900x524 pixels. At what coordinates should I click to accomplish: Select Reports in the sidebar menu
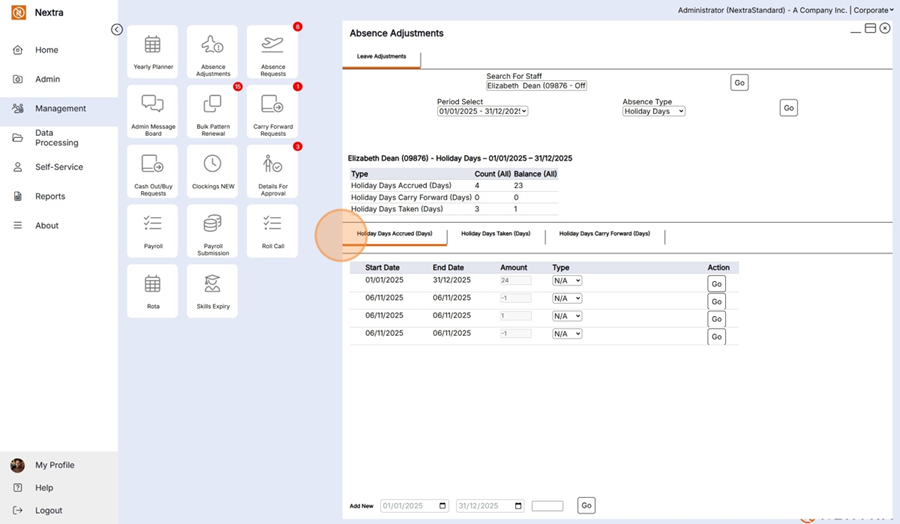[x=50, y=197]
